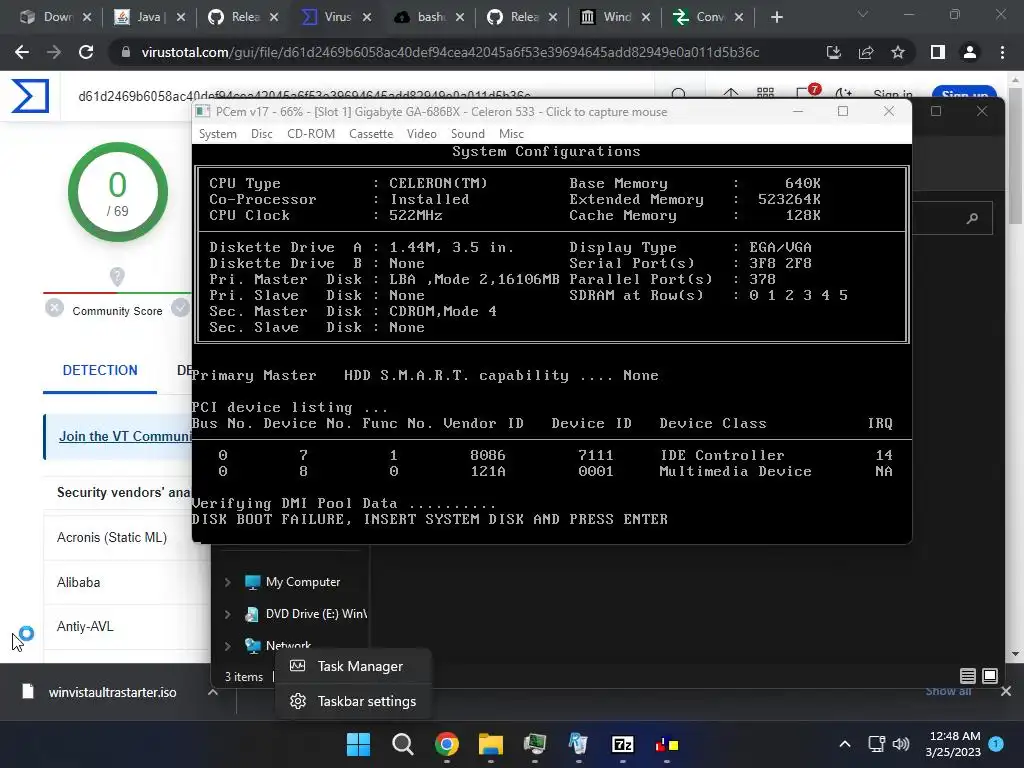Show hidden system tray icons
Screen dimensions: 1024x768
coord(844,744)
